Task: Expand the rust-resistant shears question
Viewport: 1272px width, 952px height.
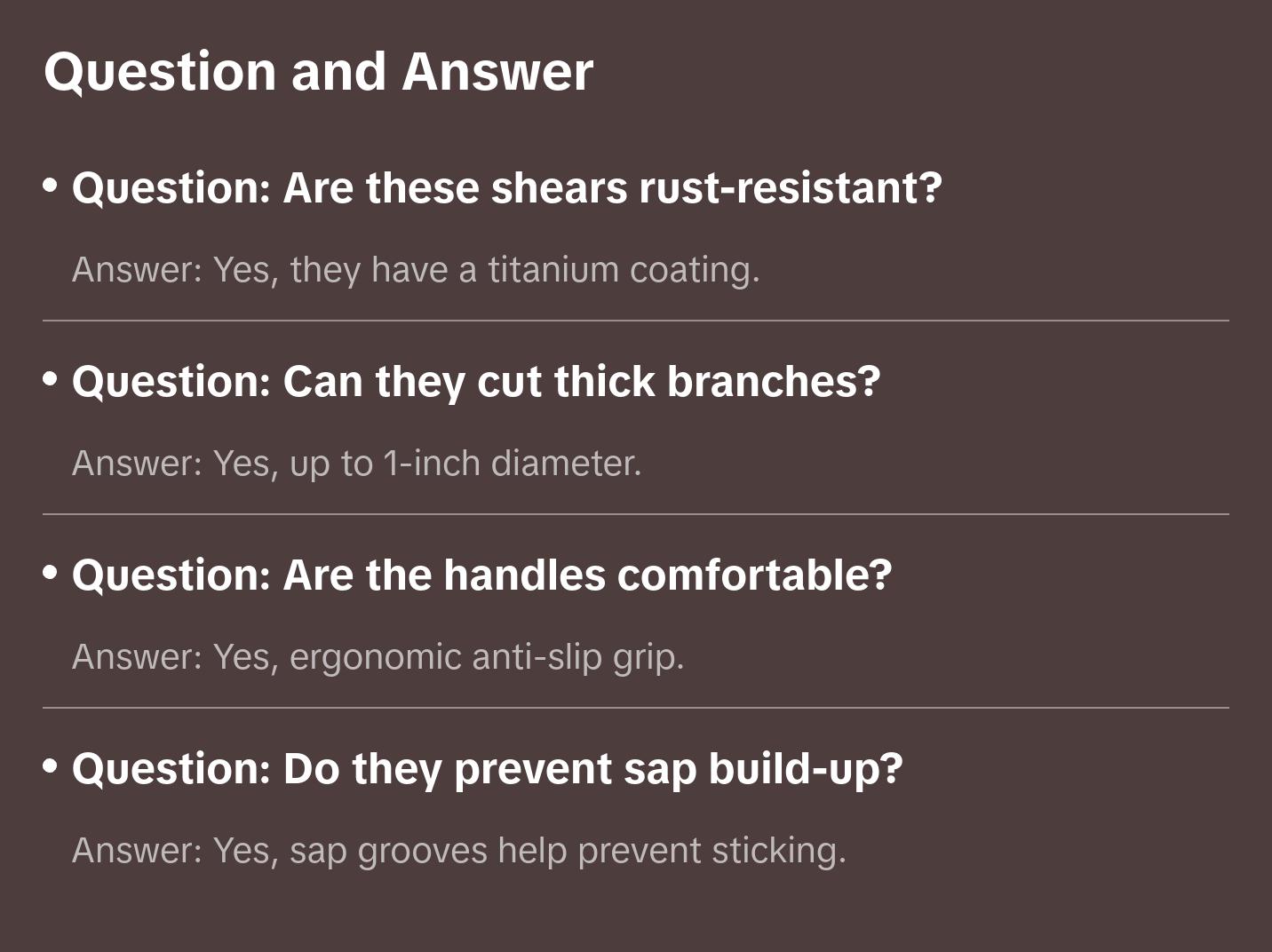Action: [x=506, y=187]
